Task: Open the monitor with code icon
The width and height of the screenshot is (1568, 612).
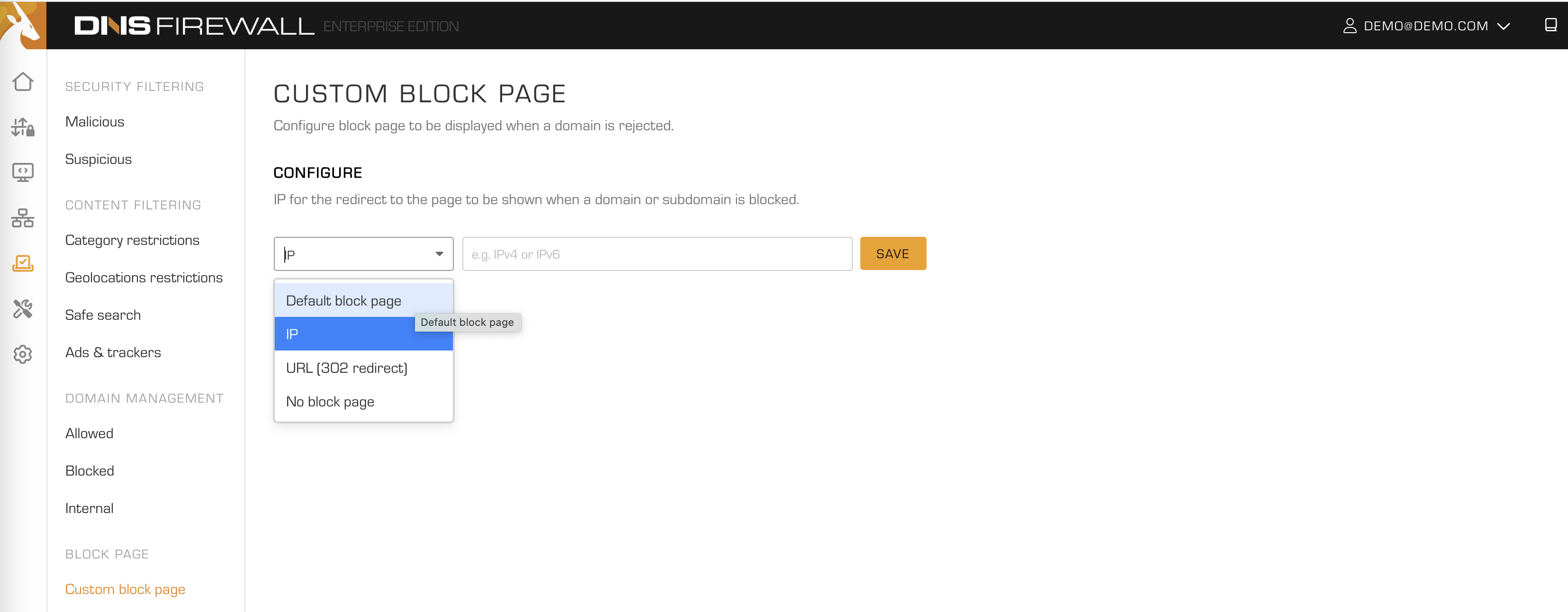Action: click(23, 172)
